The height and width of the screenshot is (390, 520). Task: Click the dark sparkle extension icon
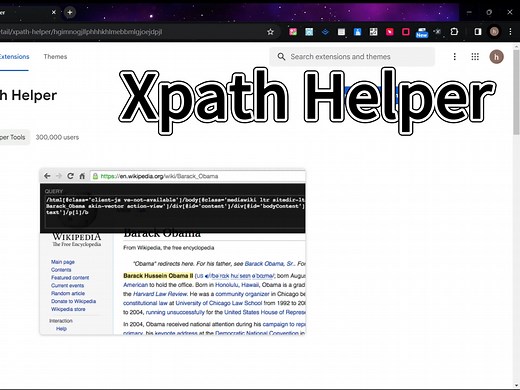438,32
